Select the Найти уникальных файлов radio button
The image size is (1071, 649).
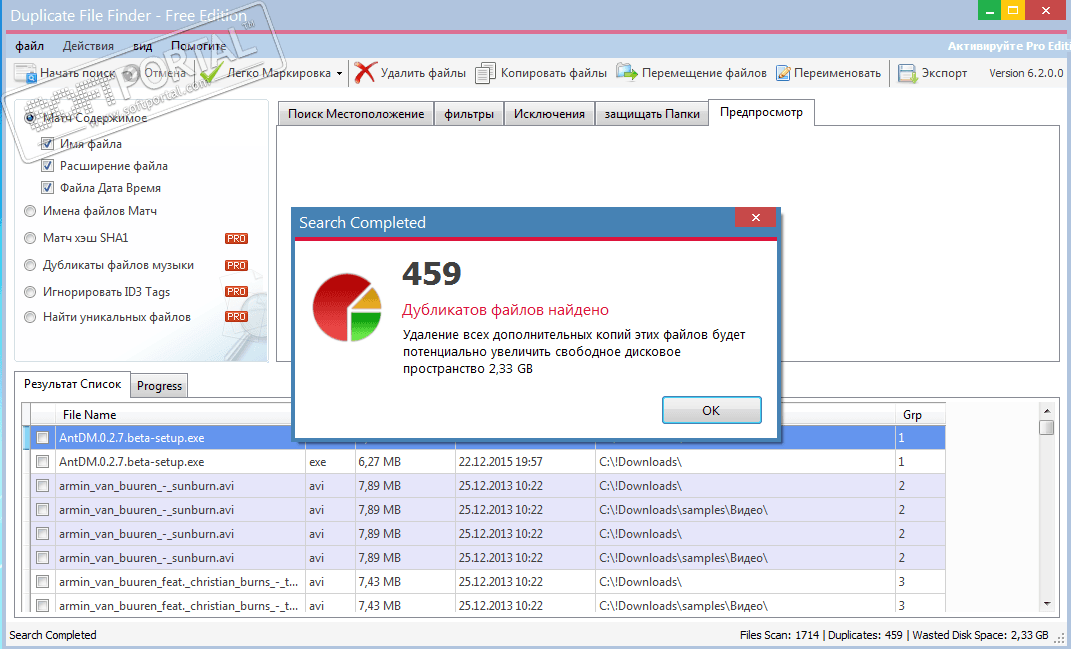(x=30, y=317)
